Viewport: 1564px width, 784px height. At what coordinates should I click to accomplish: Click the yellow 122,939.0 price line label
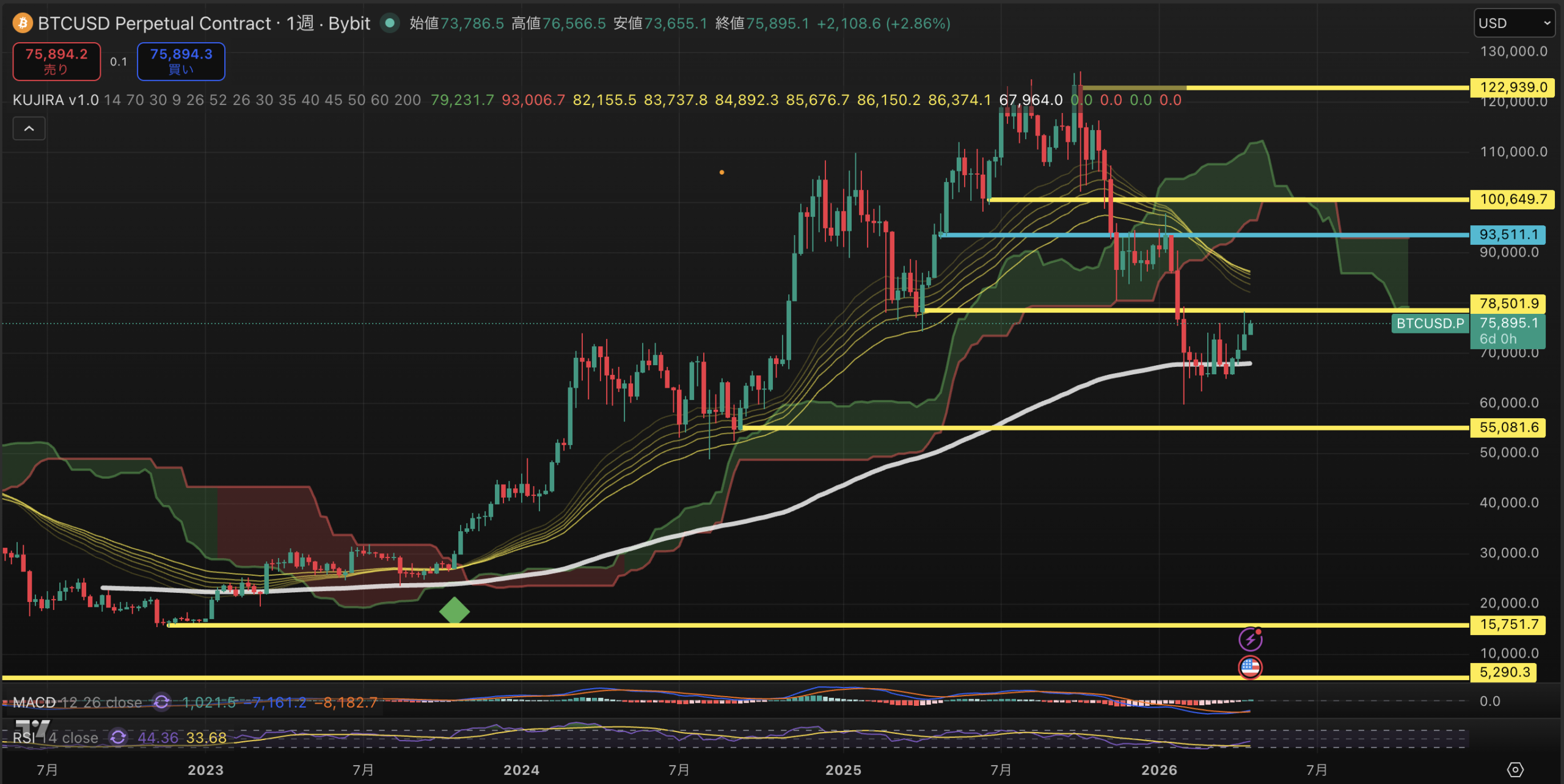click(1511, 87)
